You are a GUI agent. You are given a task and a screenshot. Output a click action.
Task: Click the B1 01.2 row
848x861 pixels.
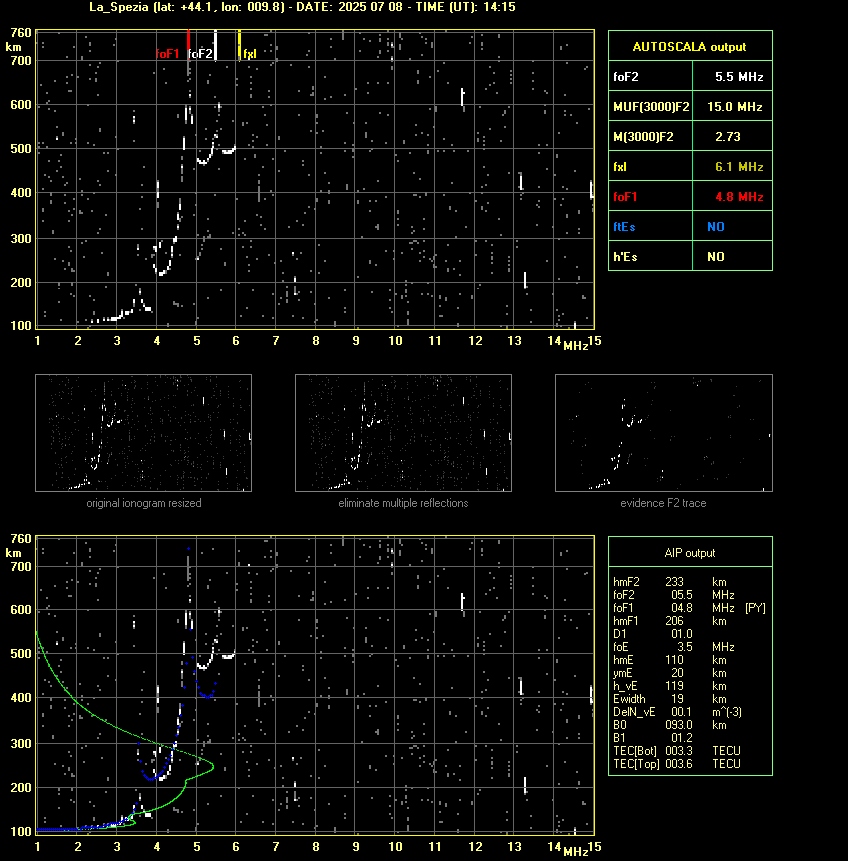[653, 738]
